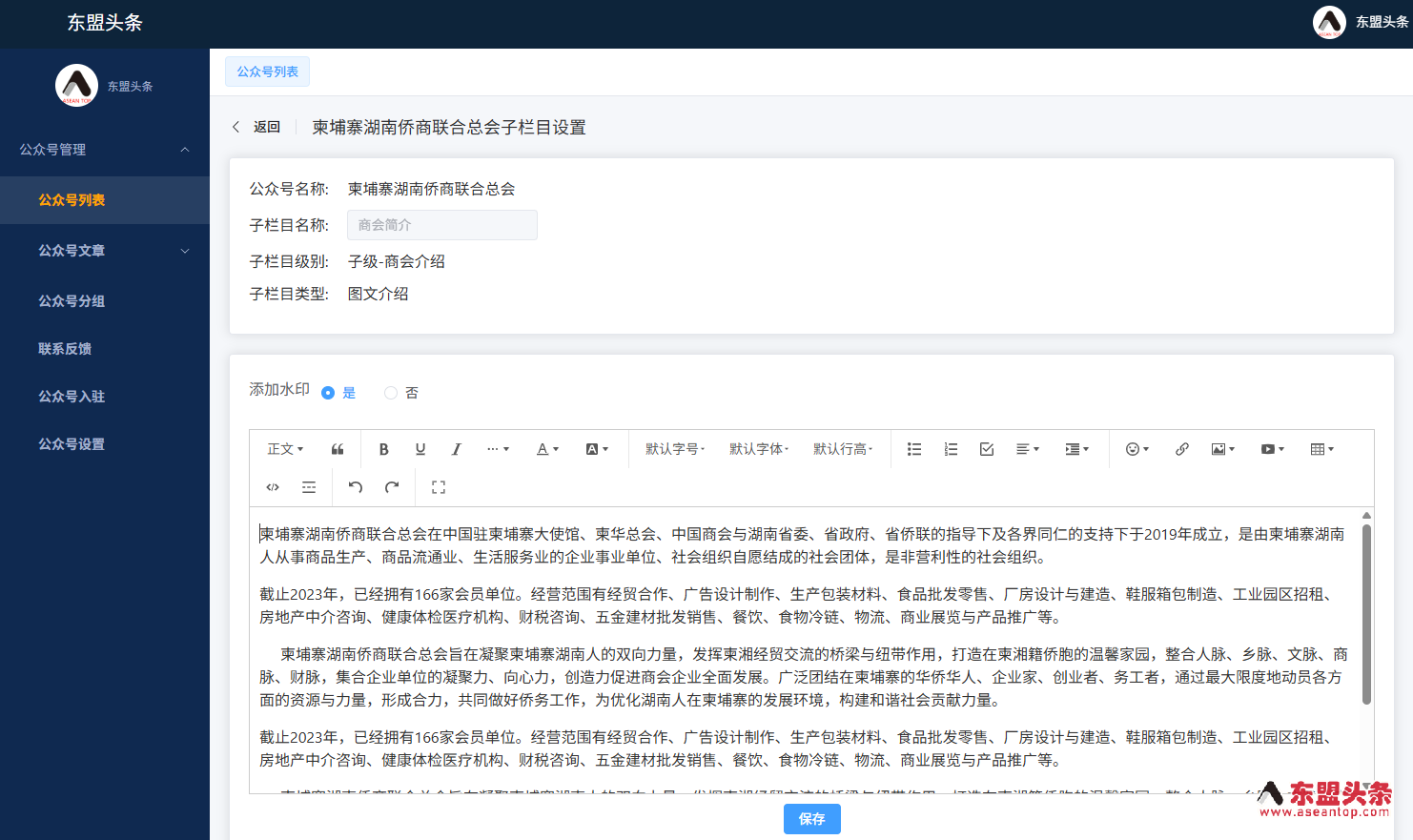Undo the last edit

click(x=356, y=487)
